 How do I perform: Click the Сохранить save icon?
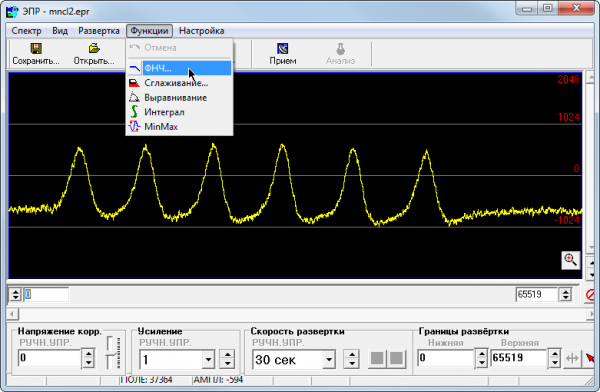tap(36, 48)
